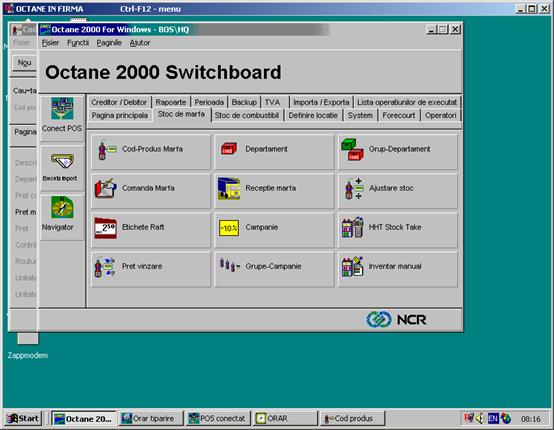This screenshot has width=554, height=430.
Task: Open the Pret vinzare icon
Action: pos(105,267)
